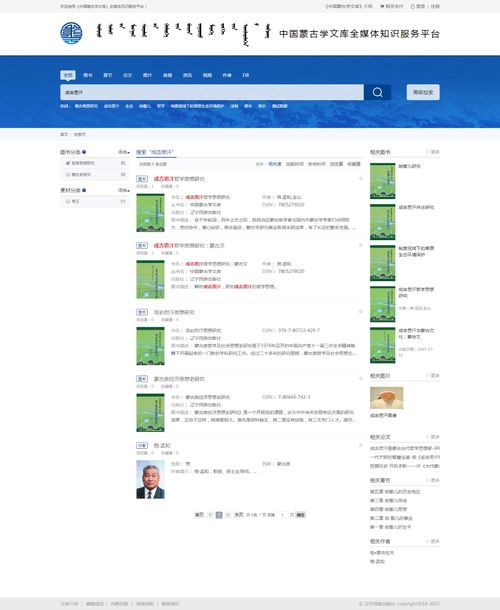Image resolution: width=500 pixels, height=610 pixels.
Task: Click the info icon beside 素材分类
Action: [x=84, y=190]
